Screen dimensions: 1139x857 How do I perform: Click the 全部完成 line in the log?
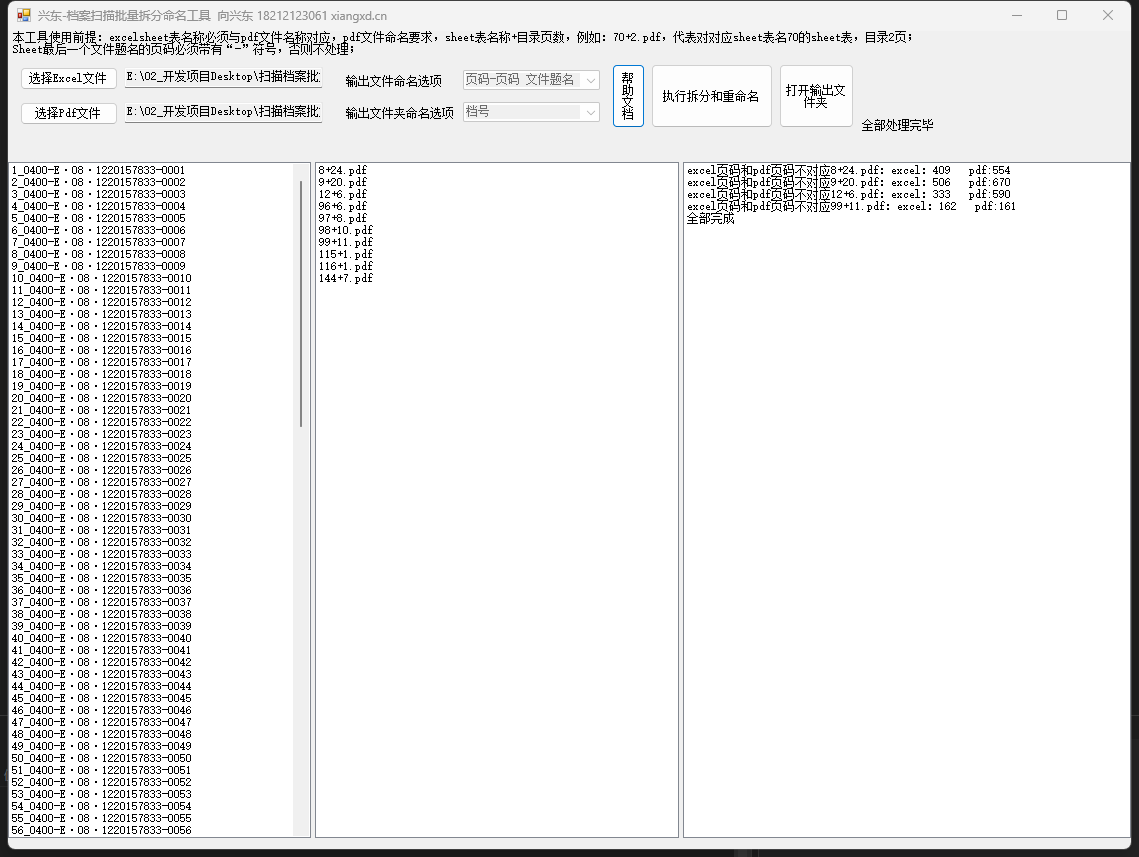pyautogui.click(x=710, y=219)
